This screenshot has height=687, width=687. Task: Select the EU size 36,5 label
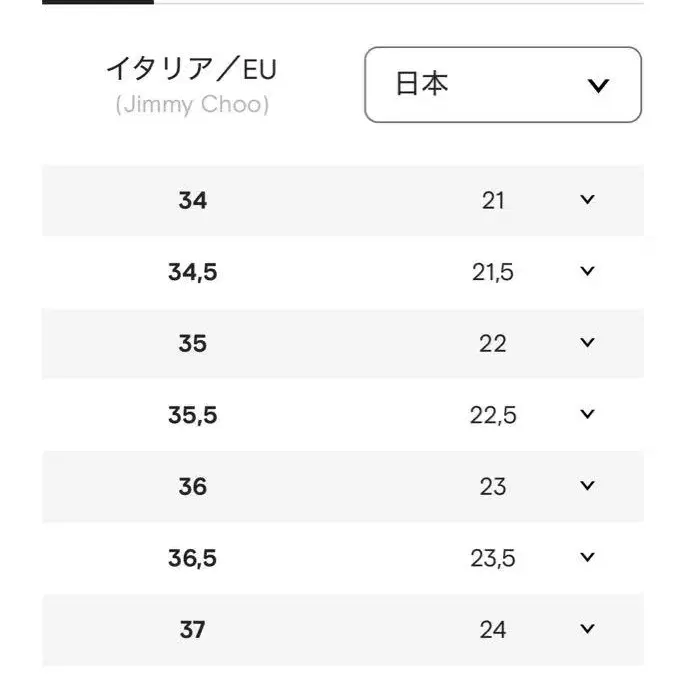[192, 558]
